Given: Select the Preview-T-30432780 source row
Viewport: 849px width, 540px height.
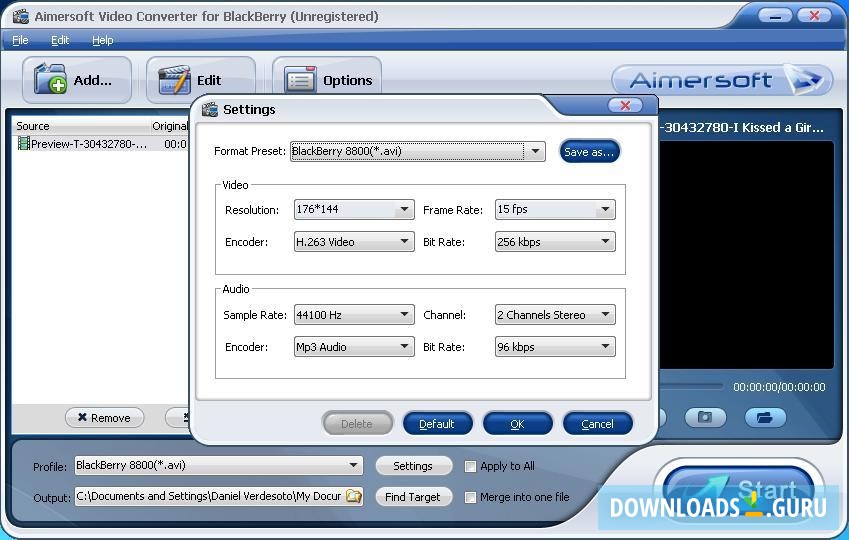Looking at the screenshot, I should [101, 144].
